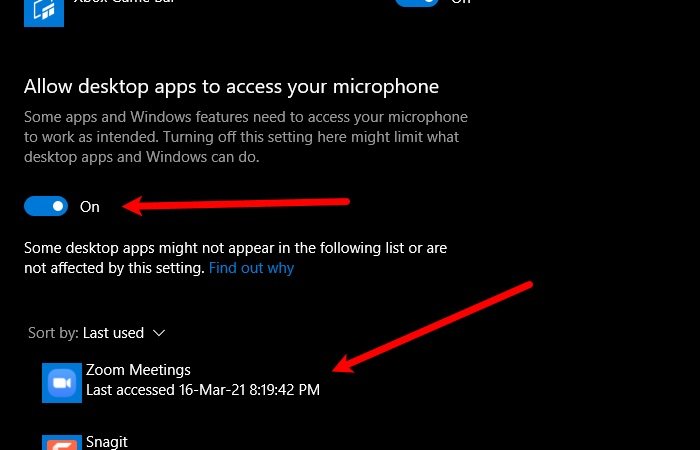Open the Find out why link

point(251,268)
